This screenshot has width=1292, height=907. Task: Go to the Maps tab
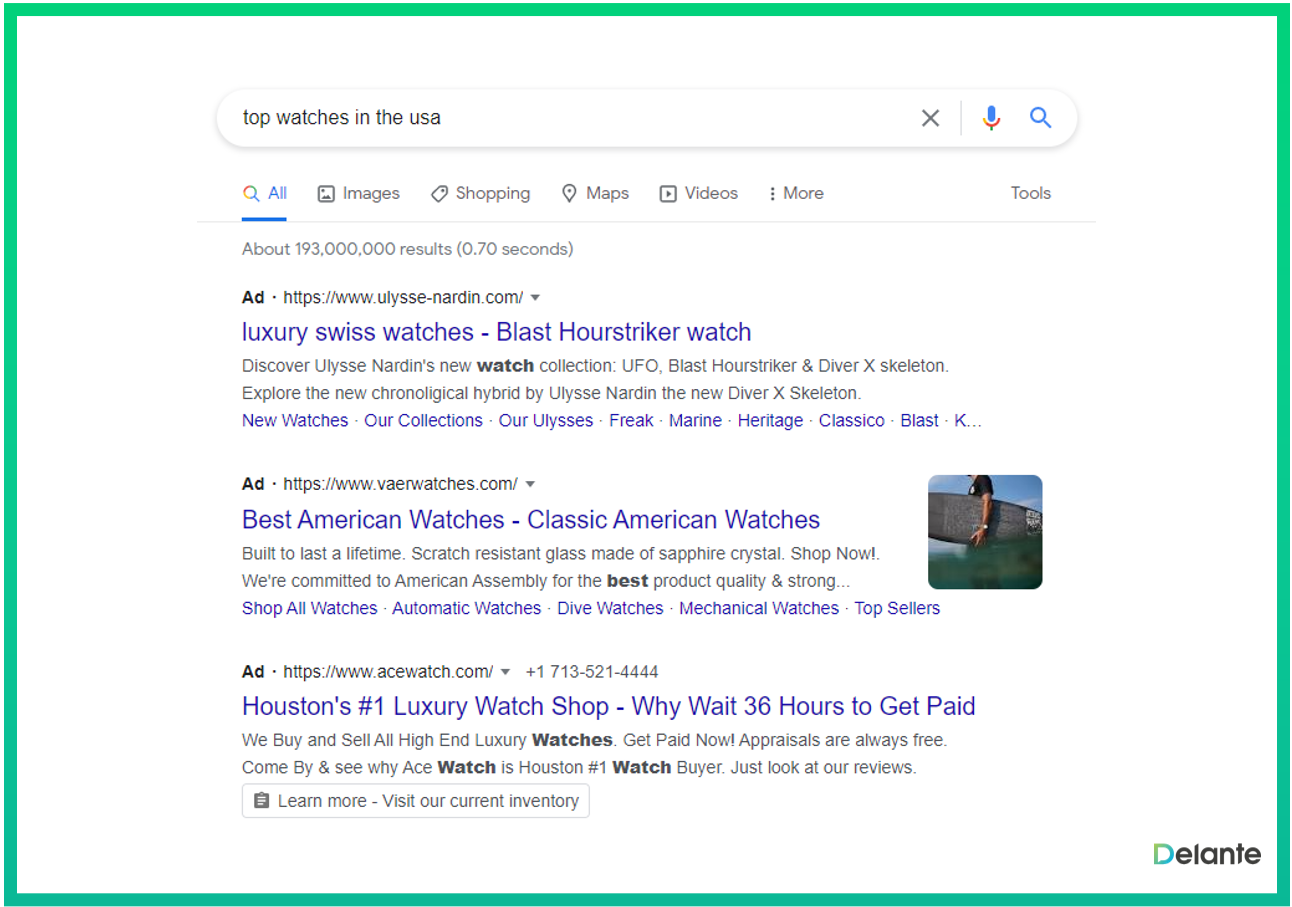pyautogui.click(x=595, y=194)
